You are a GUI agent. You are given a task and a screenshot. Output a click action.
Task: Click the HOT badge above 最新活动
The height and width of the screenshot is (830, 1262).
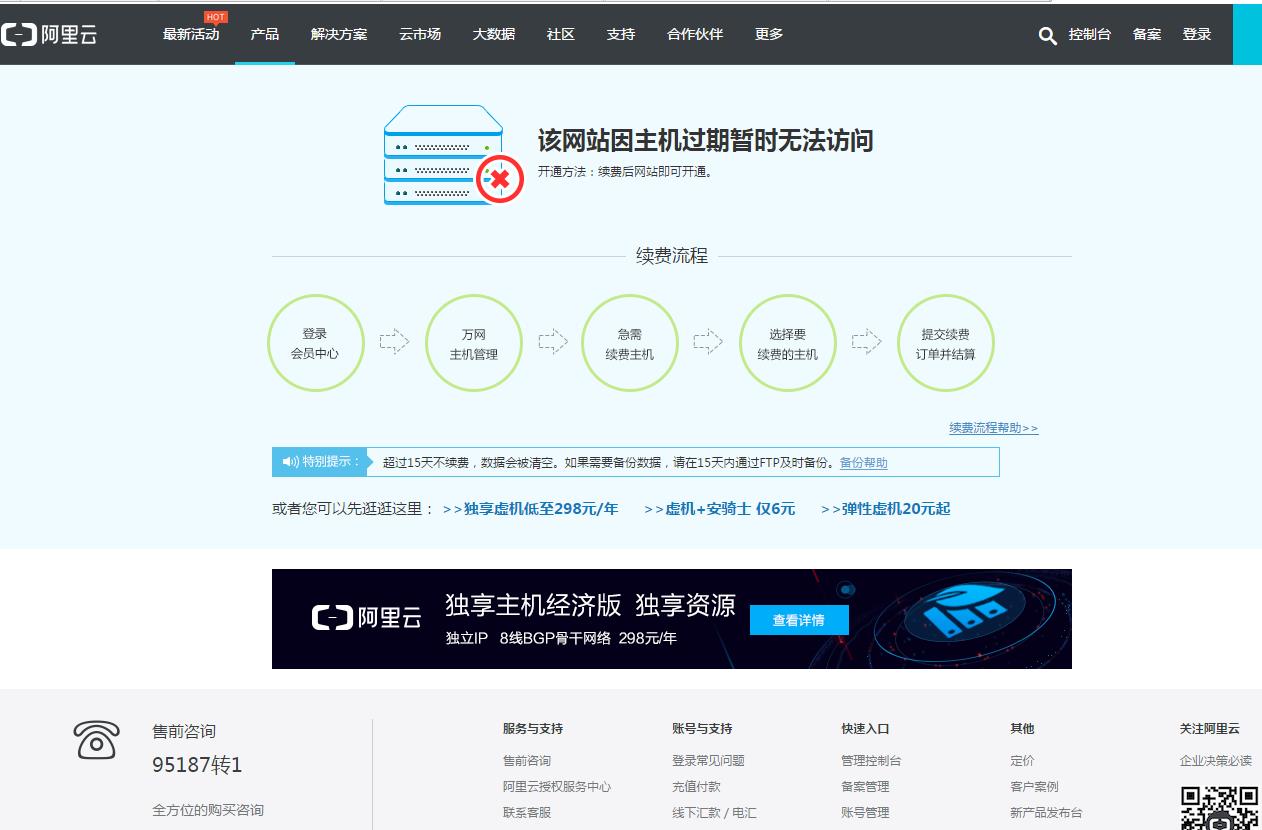[x=215, y=17]
